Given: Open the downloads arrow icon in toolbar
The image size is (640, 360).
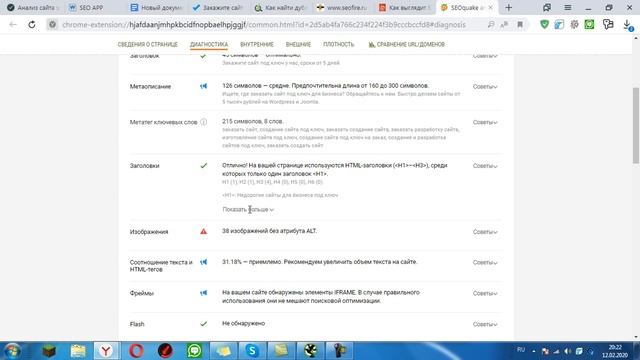Looking at the screenshot, I should pyautogui.click(x=628, y=24).
